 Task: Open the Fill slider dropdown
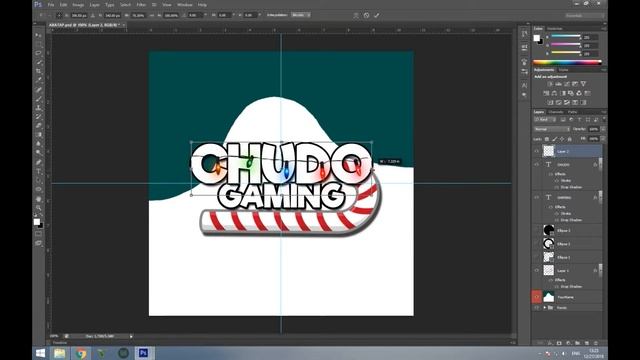603,139
